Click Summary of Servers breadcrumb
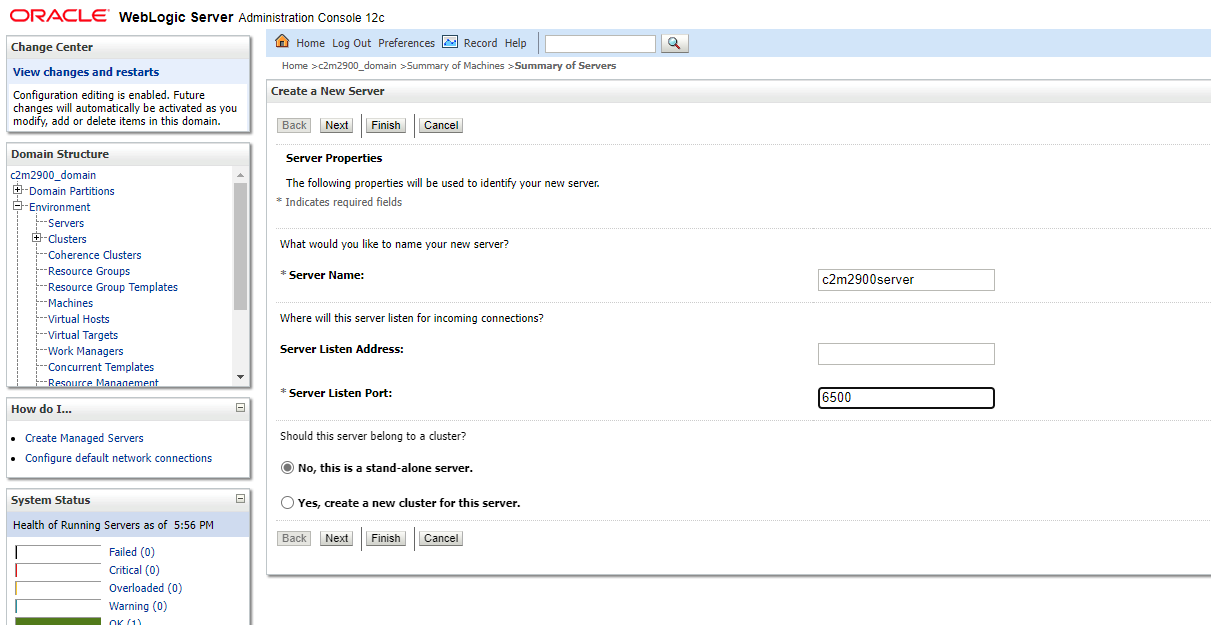 [565, 66]
